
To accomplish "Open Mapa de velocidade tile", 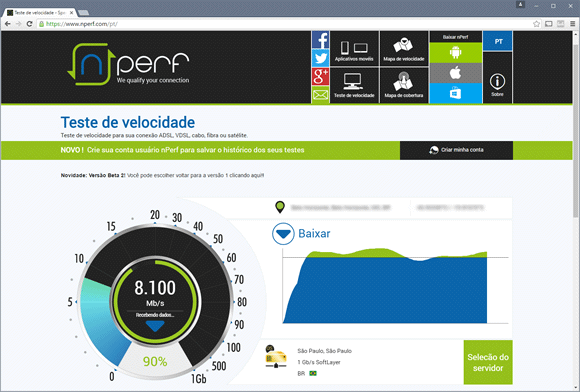I will (x=404, y=49).
